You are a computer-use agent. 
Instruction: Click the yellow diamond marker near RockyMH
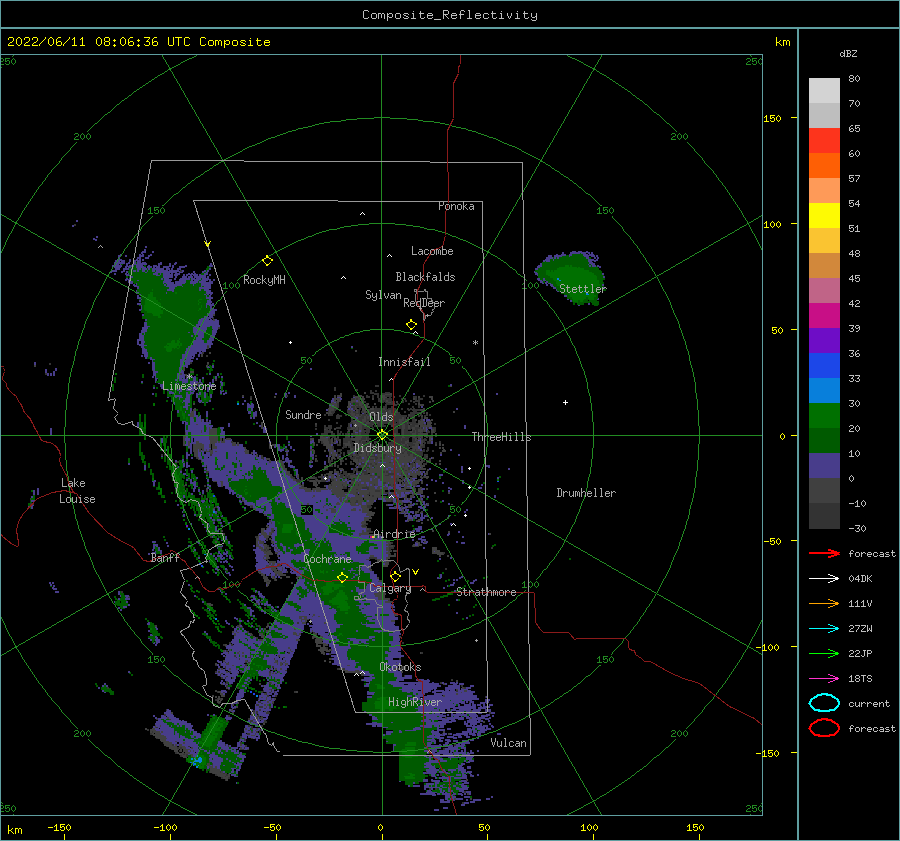267,261
